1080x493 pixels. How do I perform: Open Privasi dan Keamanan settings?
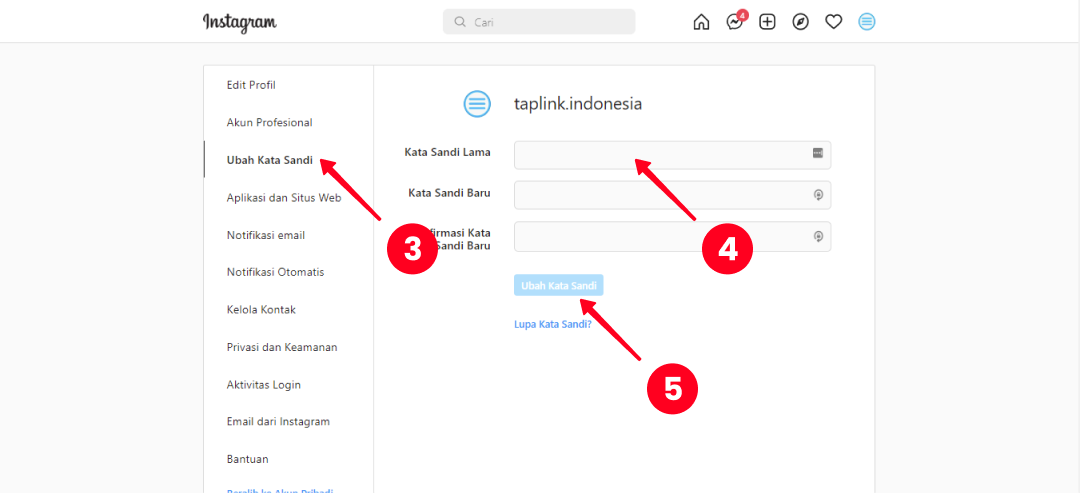(282, 347)
